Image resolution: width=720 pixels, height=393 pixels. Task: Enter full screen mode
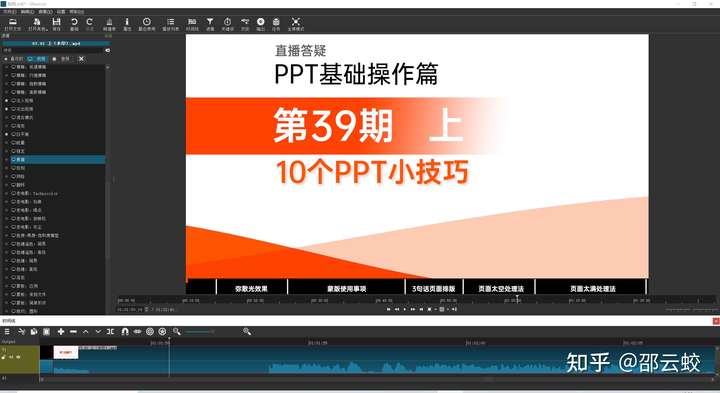[296, 24]
